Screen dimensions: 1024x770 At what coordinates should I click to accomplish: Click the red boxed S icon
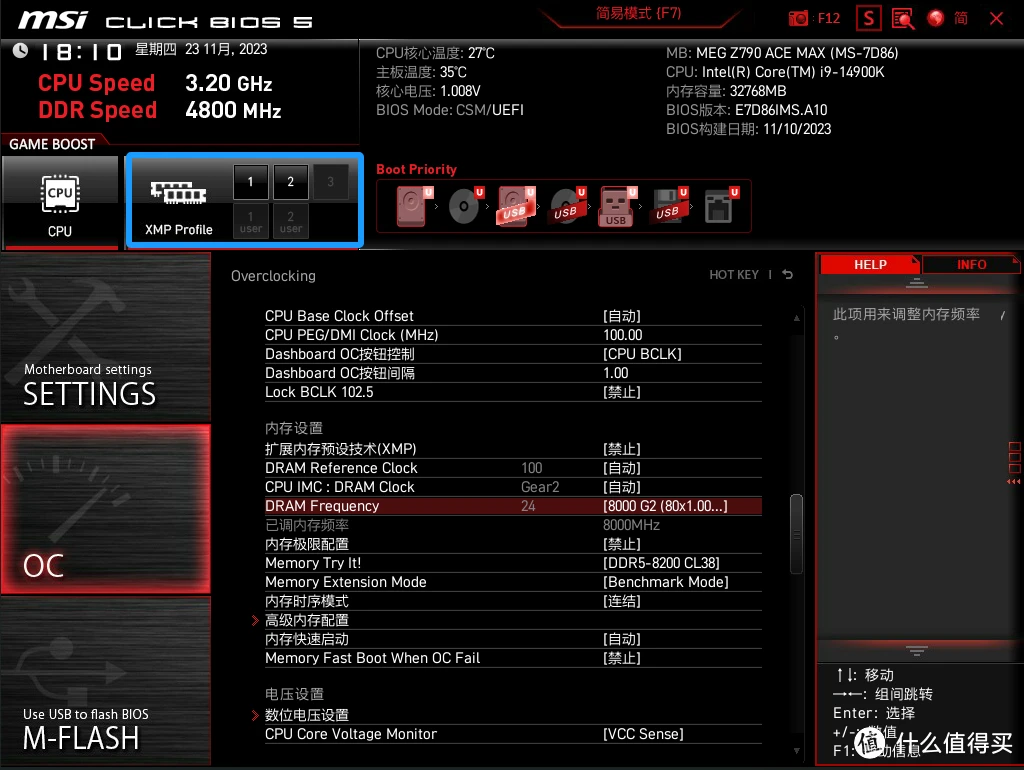869,18
